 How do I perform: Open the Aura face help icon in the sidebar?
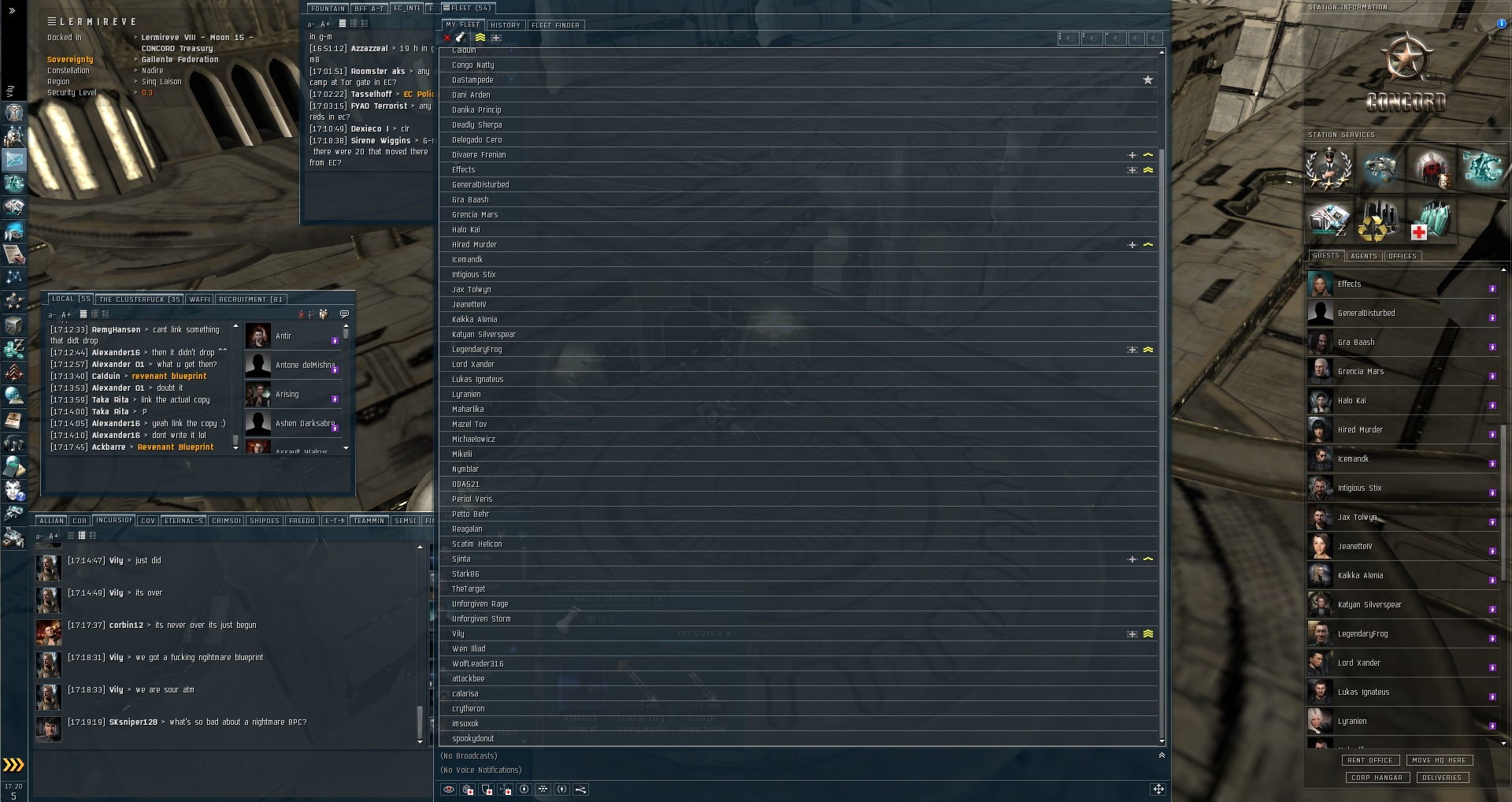14,491
